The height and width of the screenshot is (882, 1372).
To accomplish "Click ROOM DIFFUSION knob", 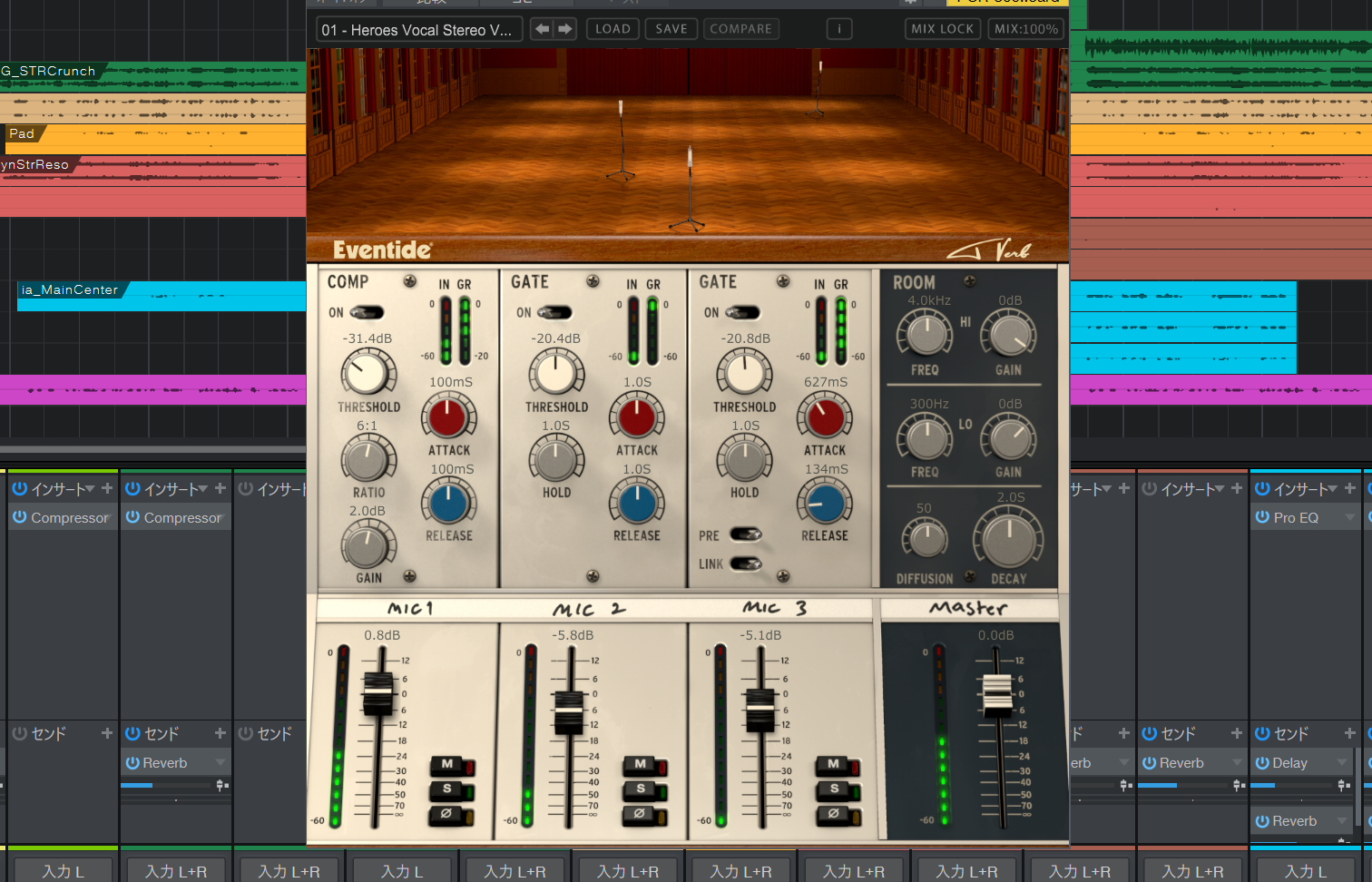I will 925,539.
